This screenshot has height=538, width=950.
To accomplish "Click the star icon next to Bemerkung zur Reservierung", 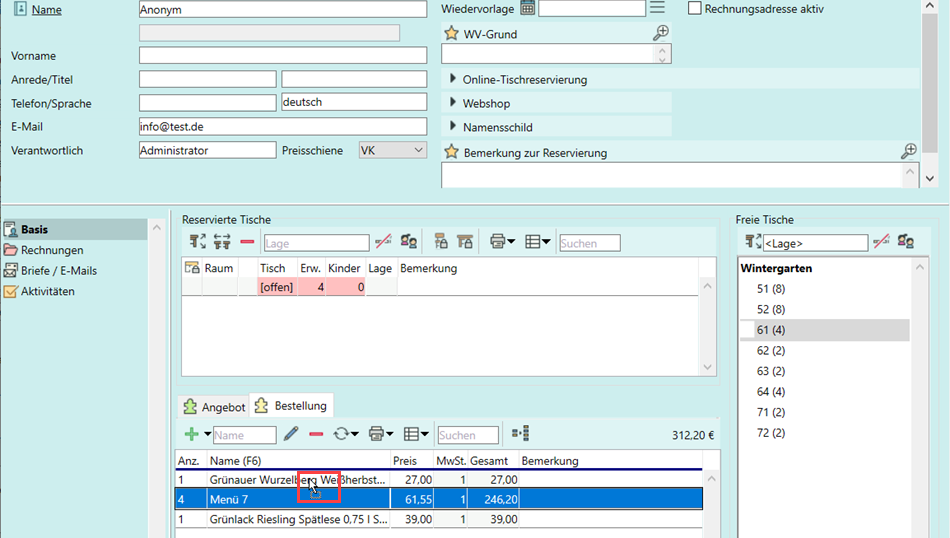I will tap(451, 152).
